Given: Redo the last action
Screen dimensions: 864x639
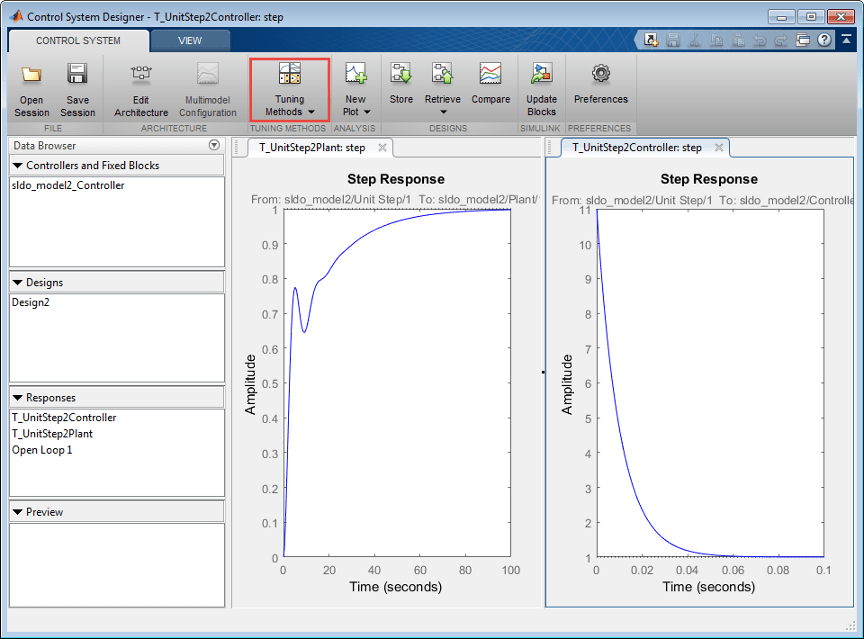Looking at the screenshot, I should coord(781,40).
